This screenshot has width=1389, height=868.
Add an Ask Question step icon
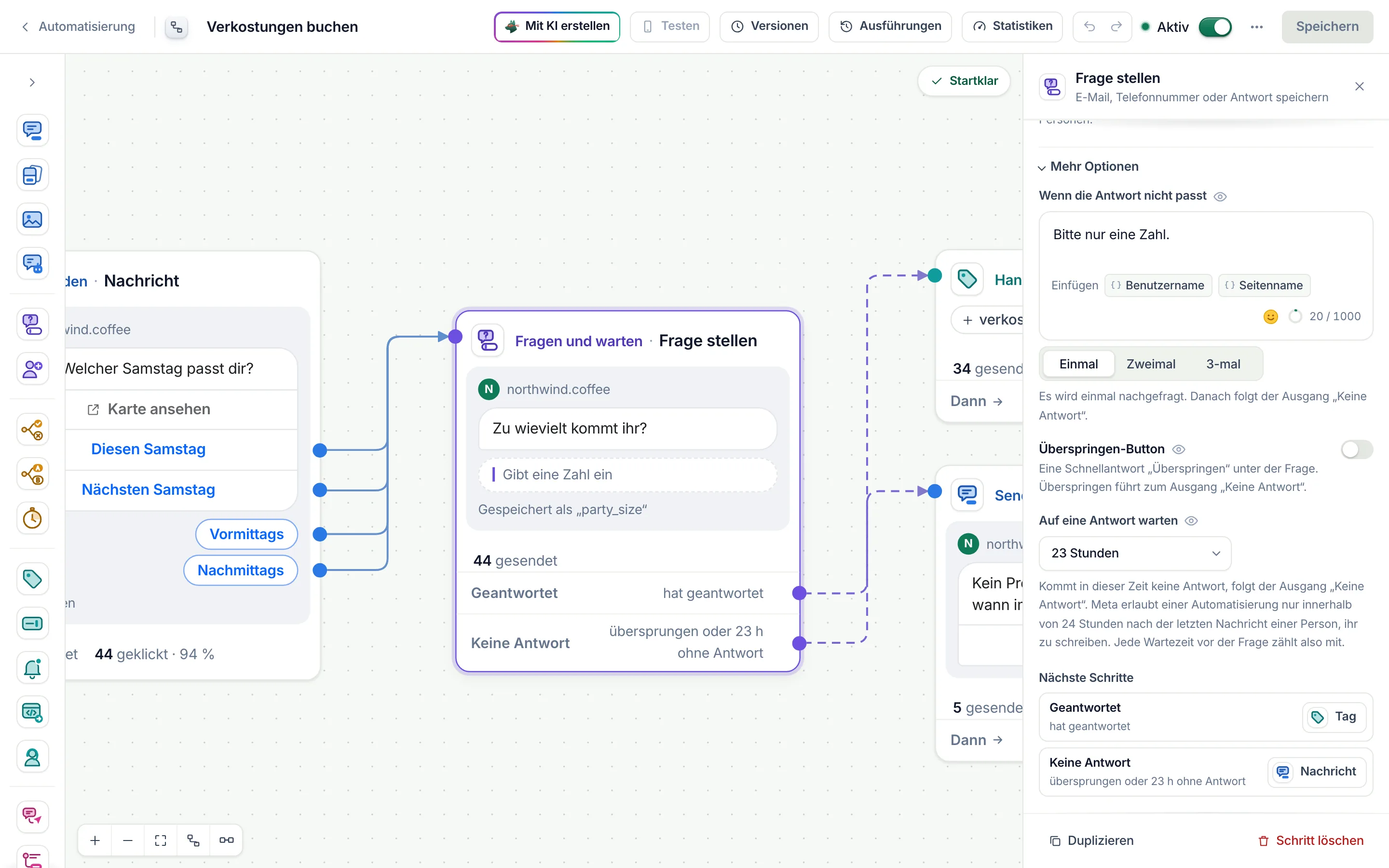pos(32,325)
